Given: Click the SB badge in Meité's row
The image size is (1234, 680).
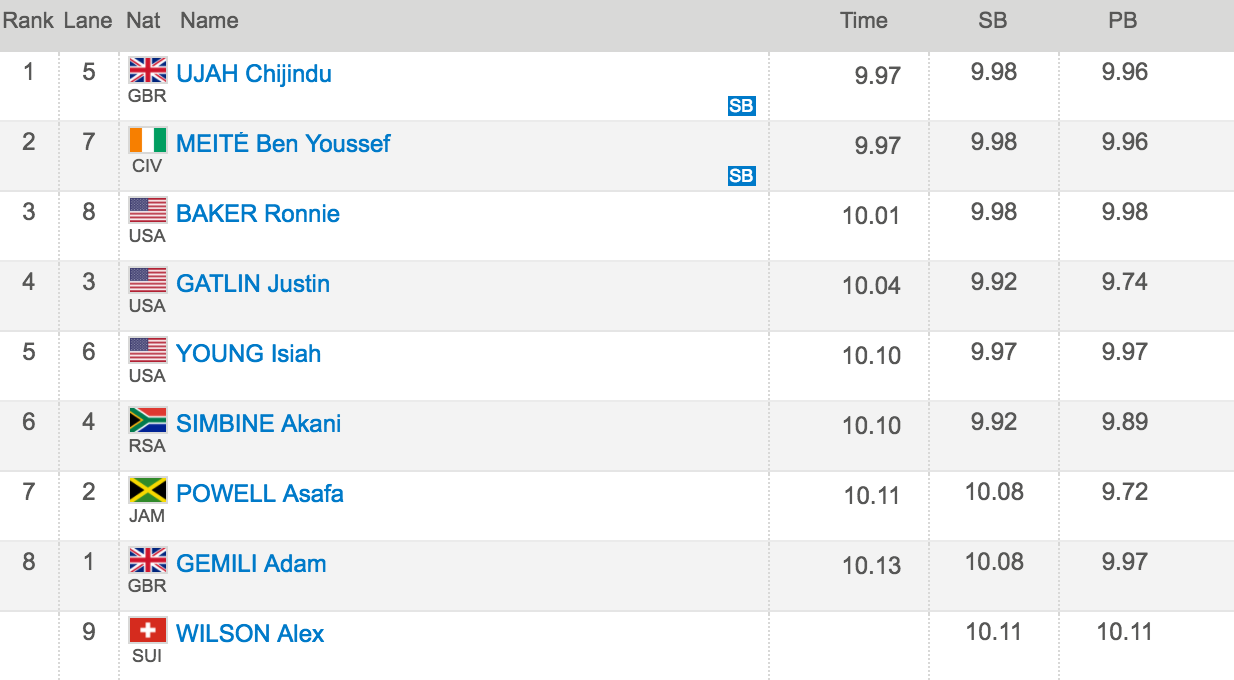Looking at the screenshot, I should pos(741,176).
